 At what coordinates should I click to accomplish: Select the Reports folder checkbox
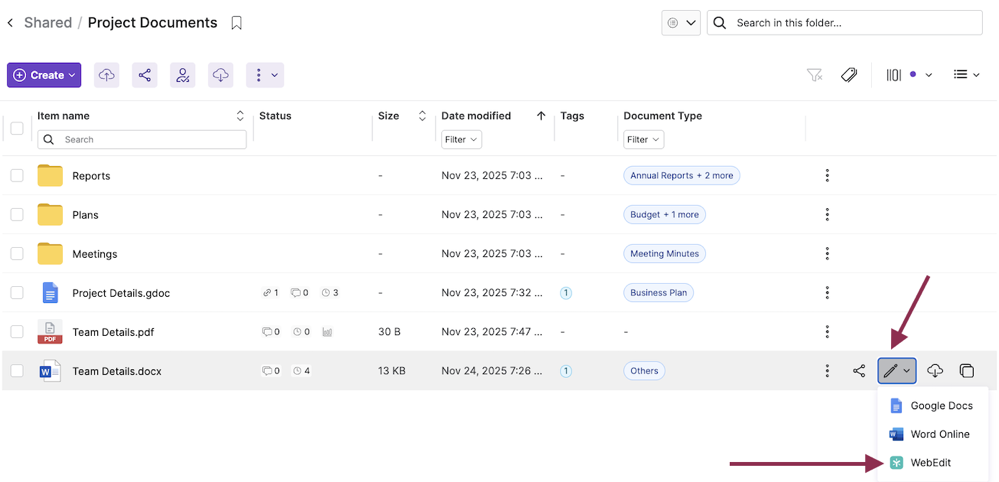(17, 176)
